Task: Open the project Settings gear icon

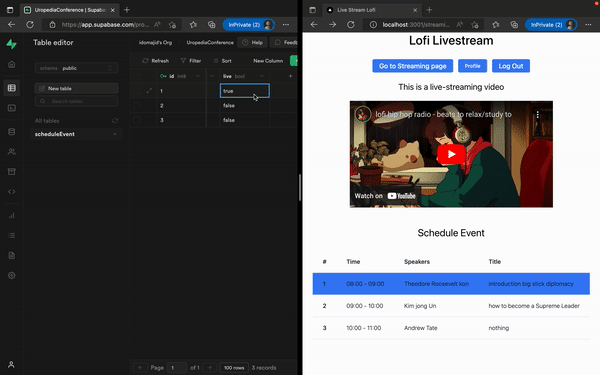Action: click(x=11, y=275)
